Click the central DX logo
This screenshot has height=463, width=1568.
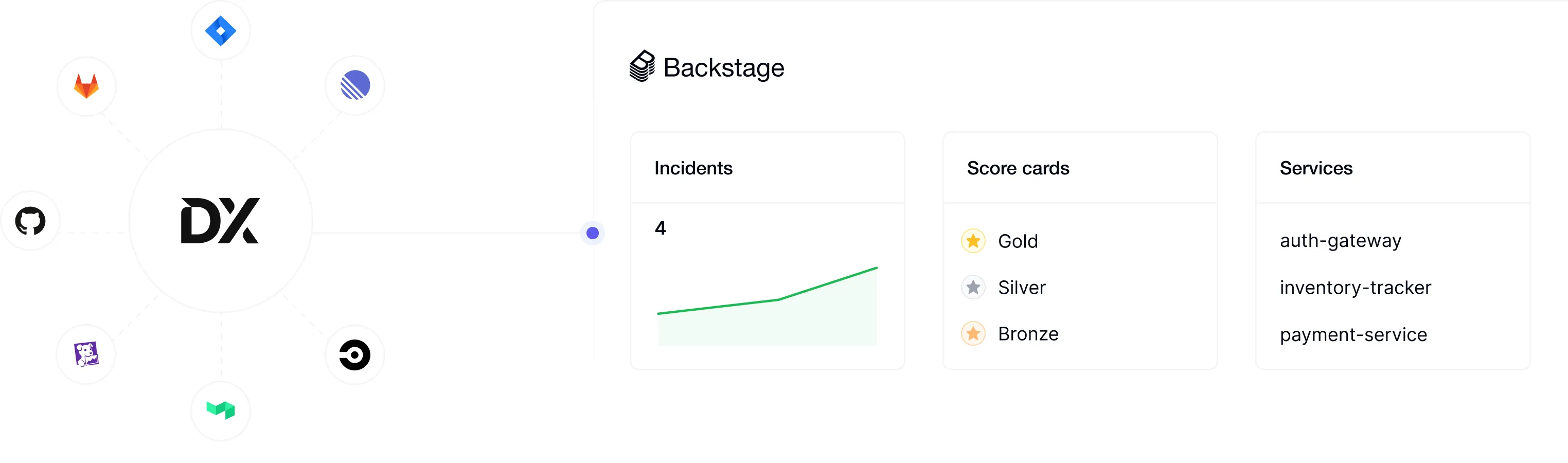click(x=220, y=220)
